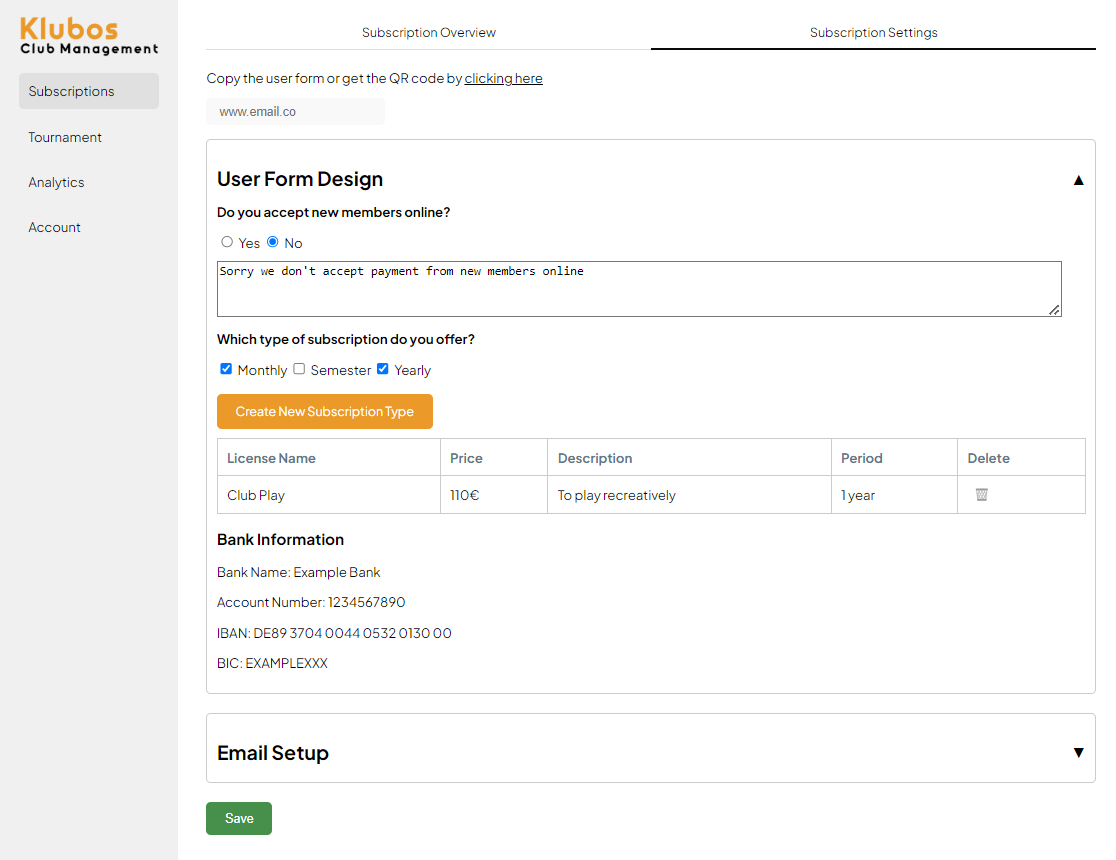Expand the Email Setup section
The width and height of the screenshot is (1116, 860).
point(1078,752)
